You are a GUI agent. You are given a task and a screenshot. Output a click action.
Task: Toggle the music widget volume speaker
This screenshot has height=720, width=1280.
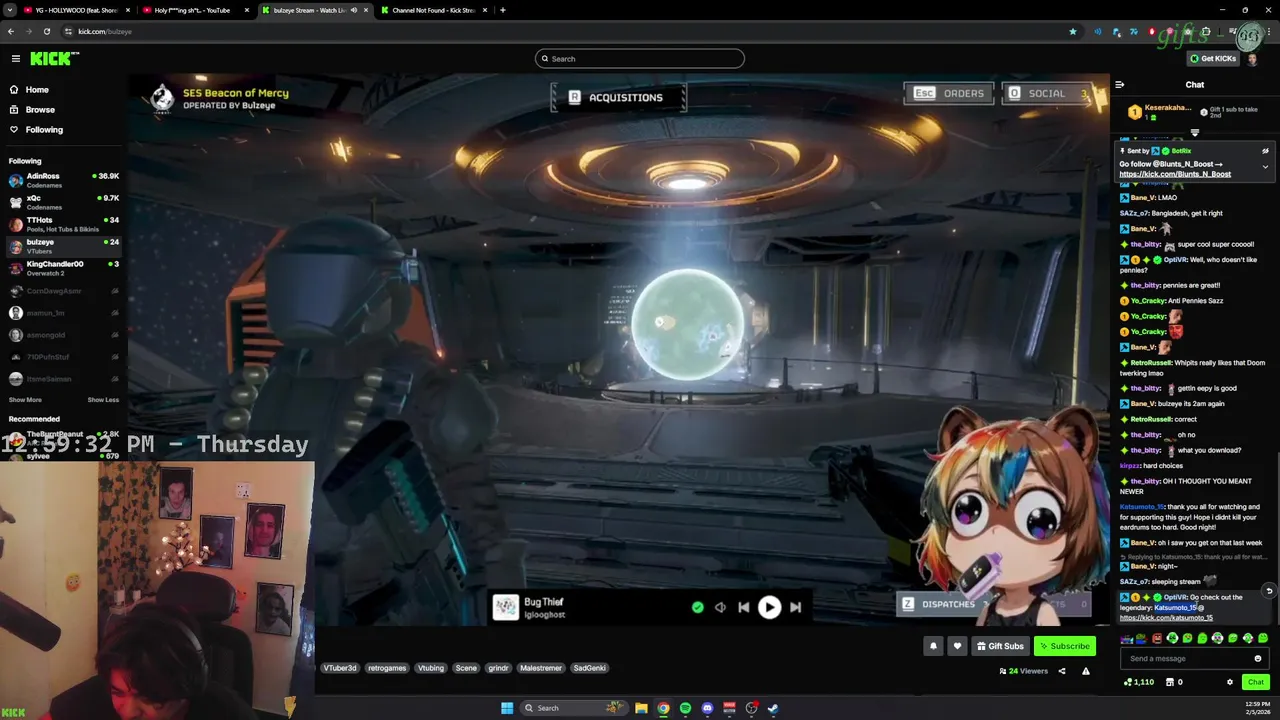click(x=720, y=607)
